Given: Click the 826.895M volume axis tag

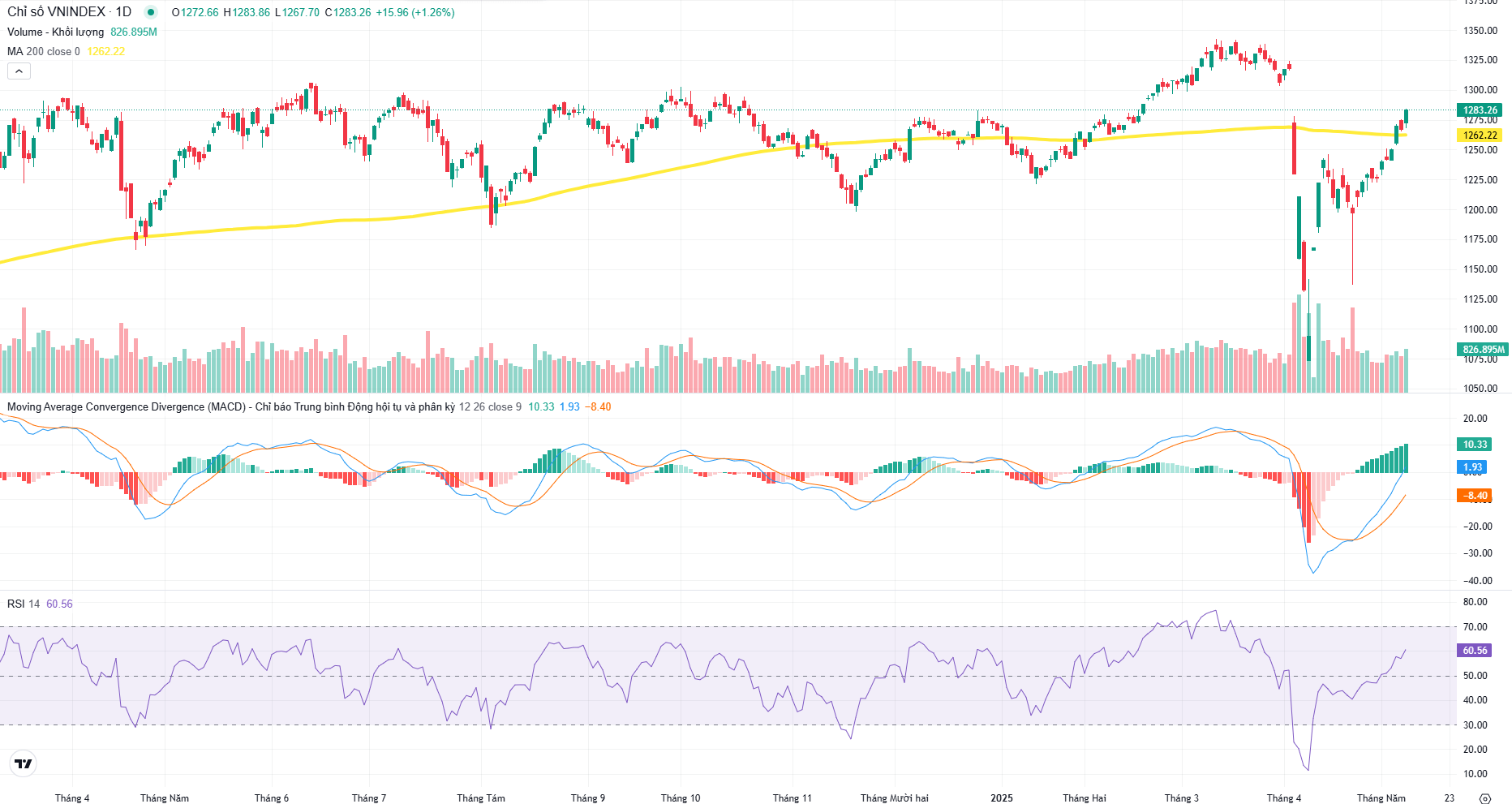Looking at the screenshot, I should pyautogui.click(x=1483, y=350).
